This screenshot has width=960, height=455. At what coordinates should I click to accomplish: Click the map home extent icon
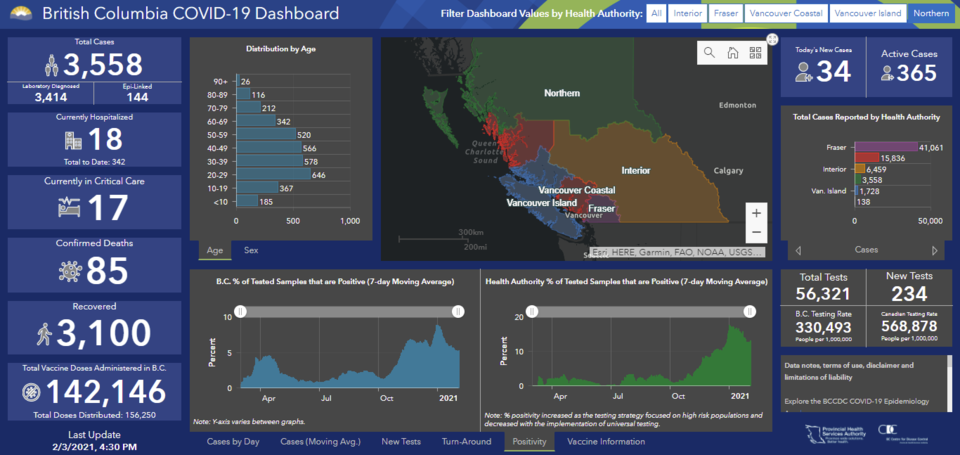point(732,53)
